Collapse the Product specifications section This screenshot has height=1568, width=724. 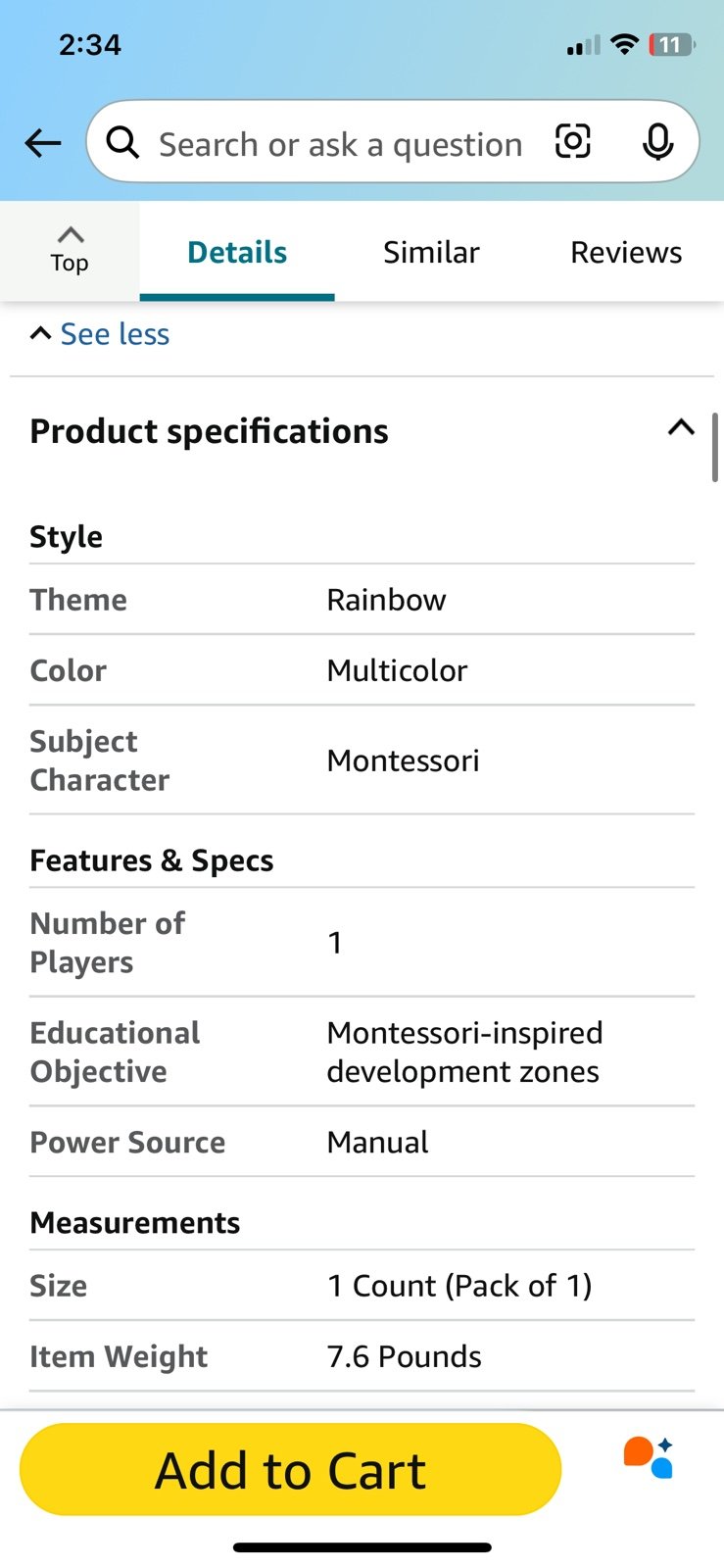click(x=681, y=427)
